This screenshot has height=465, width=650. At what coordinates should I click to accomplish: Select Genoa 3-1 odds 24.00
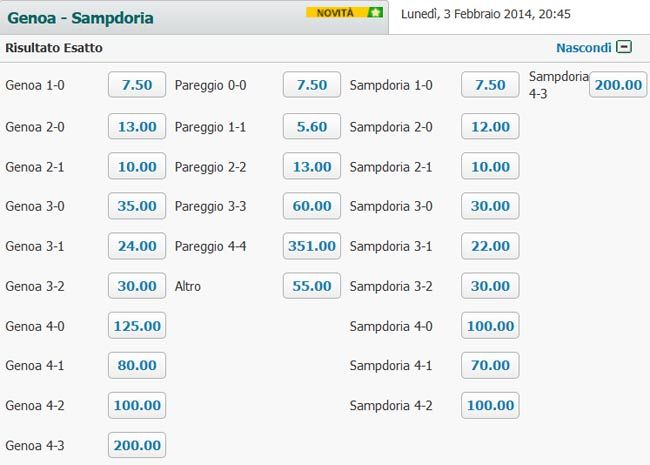(137, 246)
